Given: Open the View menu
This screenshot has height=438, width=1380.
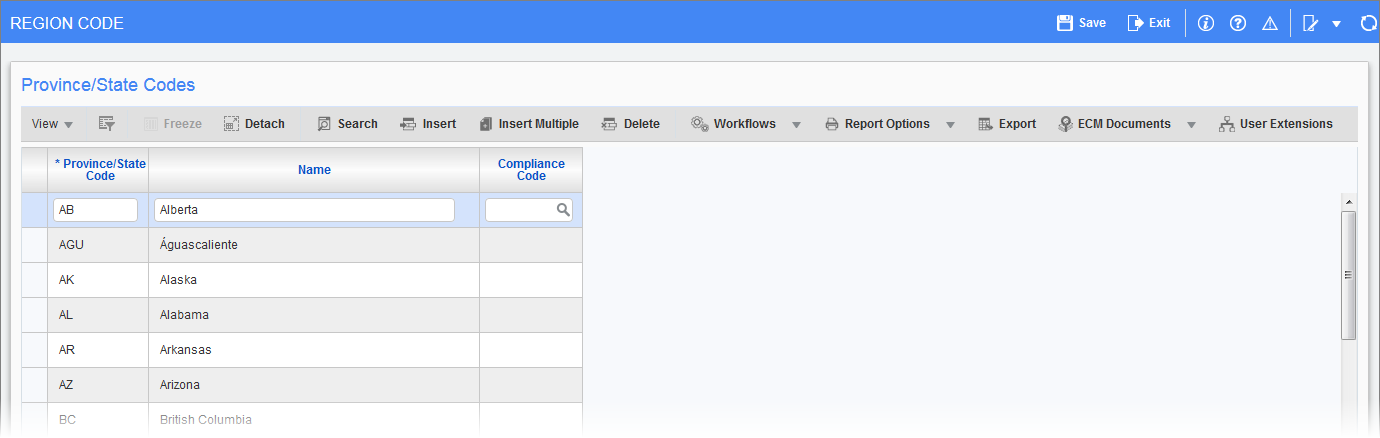Looking at the screenshot, I should pos(53,124).
